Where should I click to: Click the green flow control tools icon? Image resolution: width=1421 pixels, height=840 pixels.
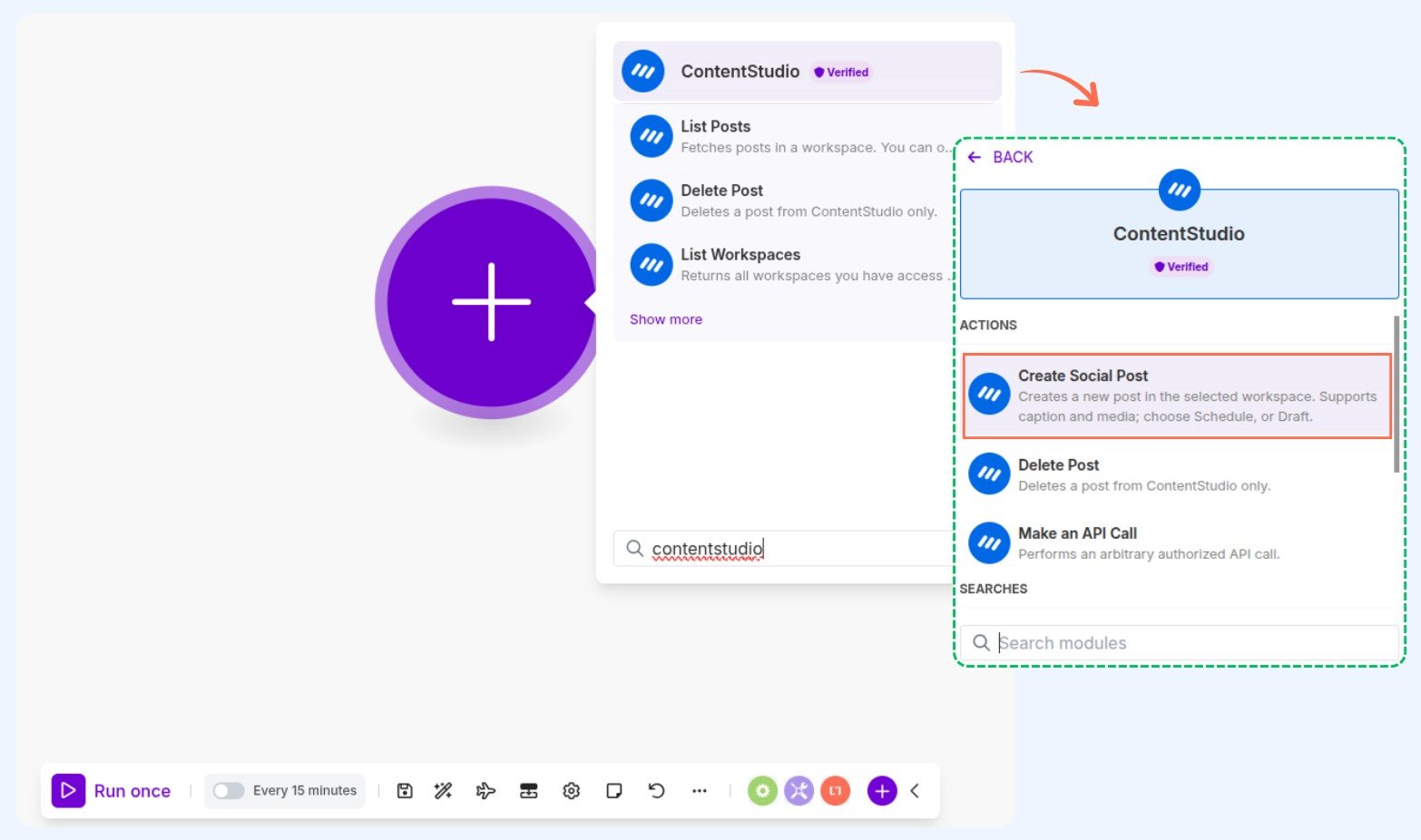coord(762,791)
